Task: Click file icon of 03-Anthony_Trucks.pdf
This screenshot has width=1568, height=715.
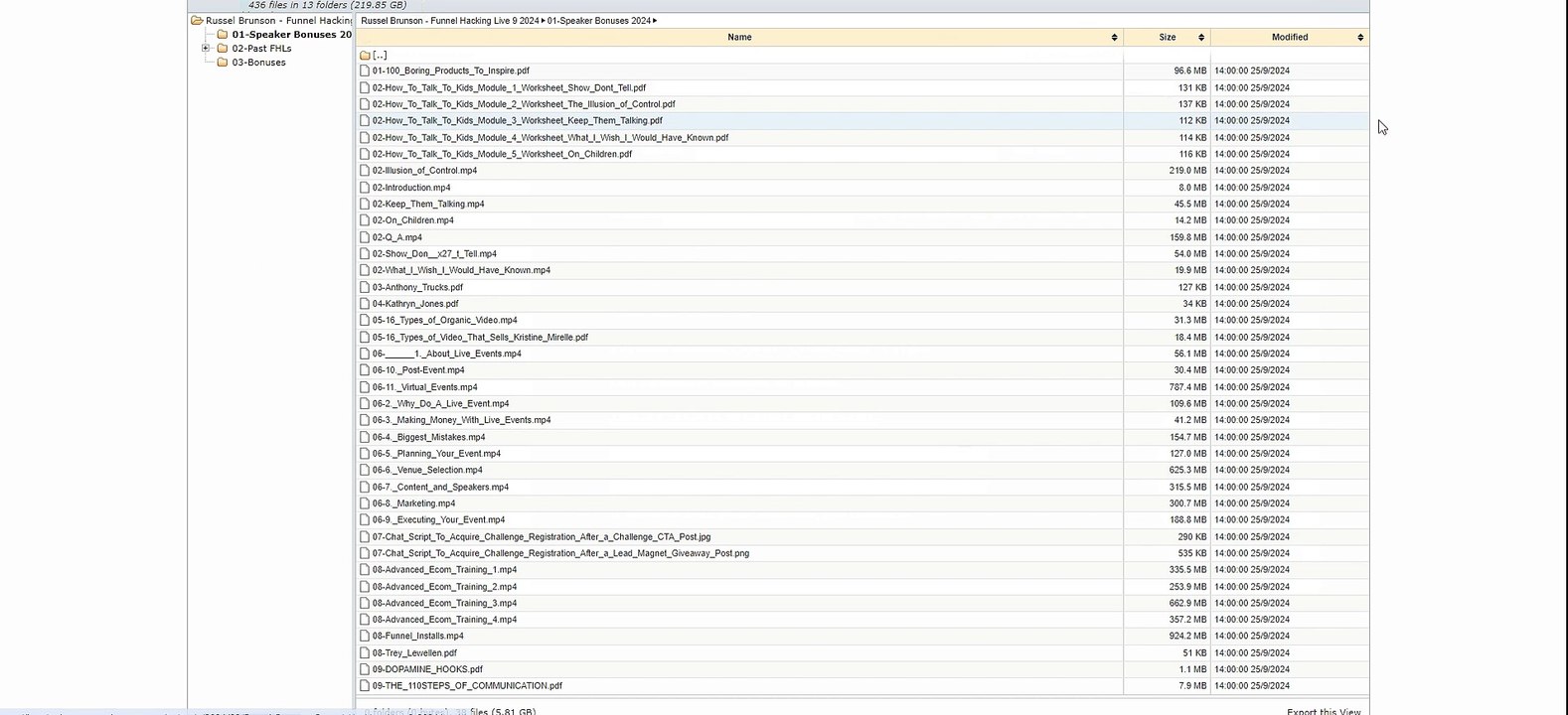Action: pos(365,287)
